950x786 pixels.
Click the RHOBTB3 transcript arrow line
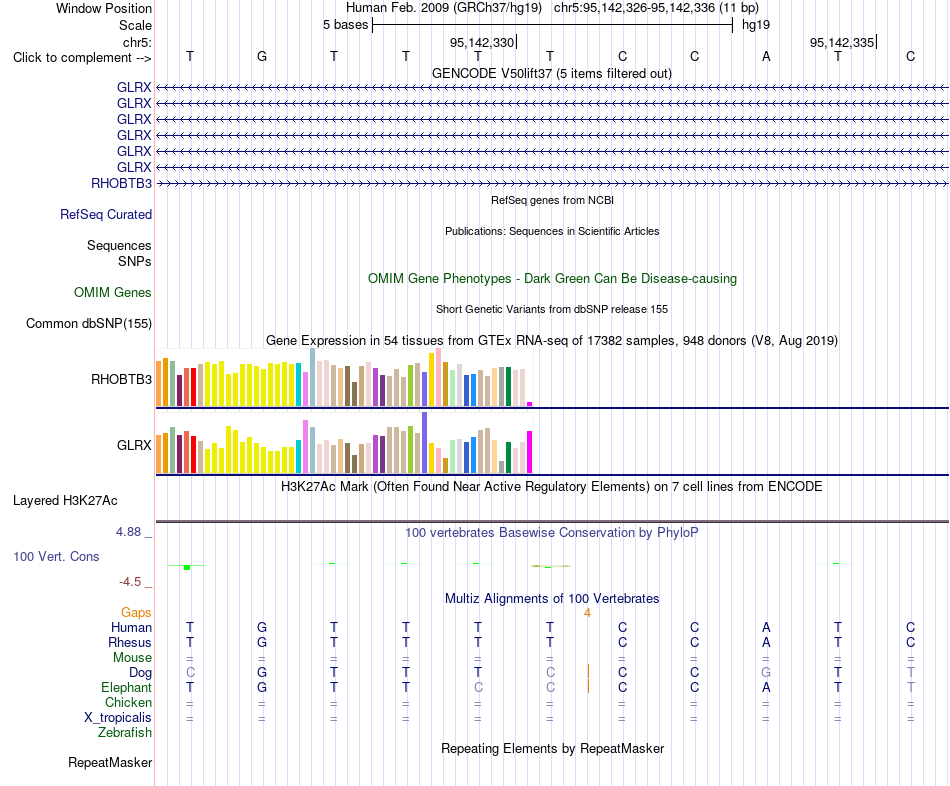click(x=552, y=183)
